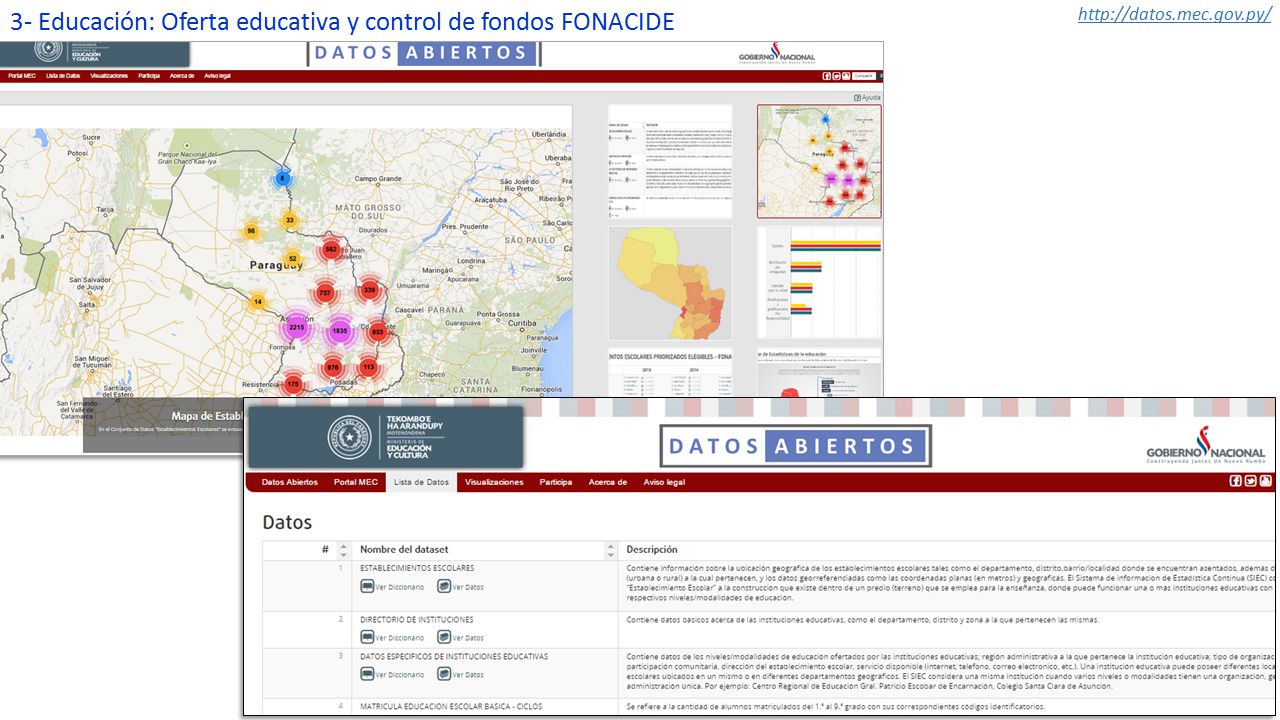Click the Ministerio de Educación y Cultura logo, front window

tap(385, 436)
